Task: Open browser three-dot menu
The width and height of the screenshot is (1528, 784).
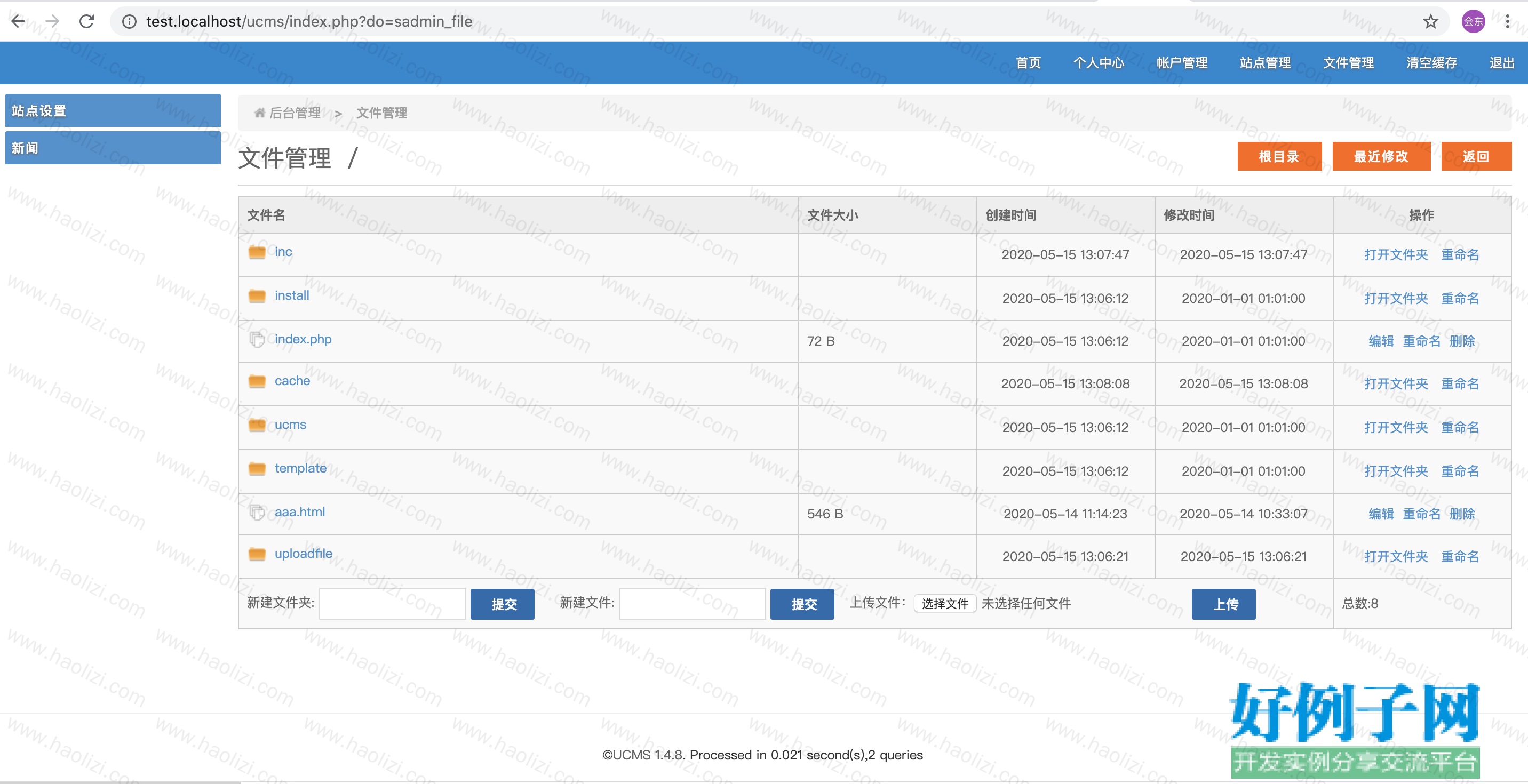Action: [x=1507, y=22]
